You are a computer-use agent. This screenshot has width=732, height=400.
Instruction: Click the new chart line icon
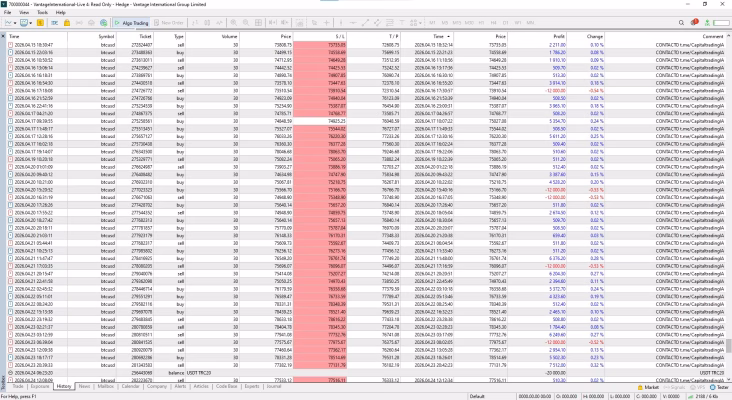pyautogui.click(x=8, y=22)
